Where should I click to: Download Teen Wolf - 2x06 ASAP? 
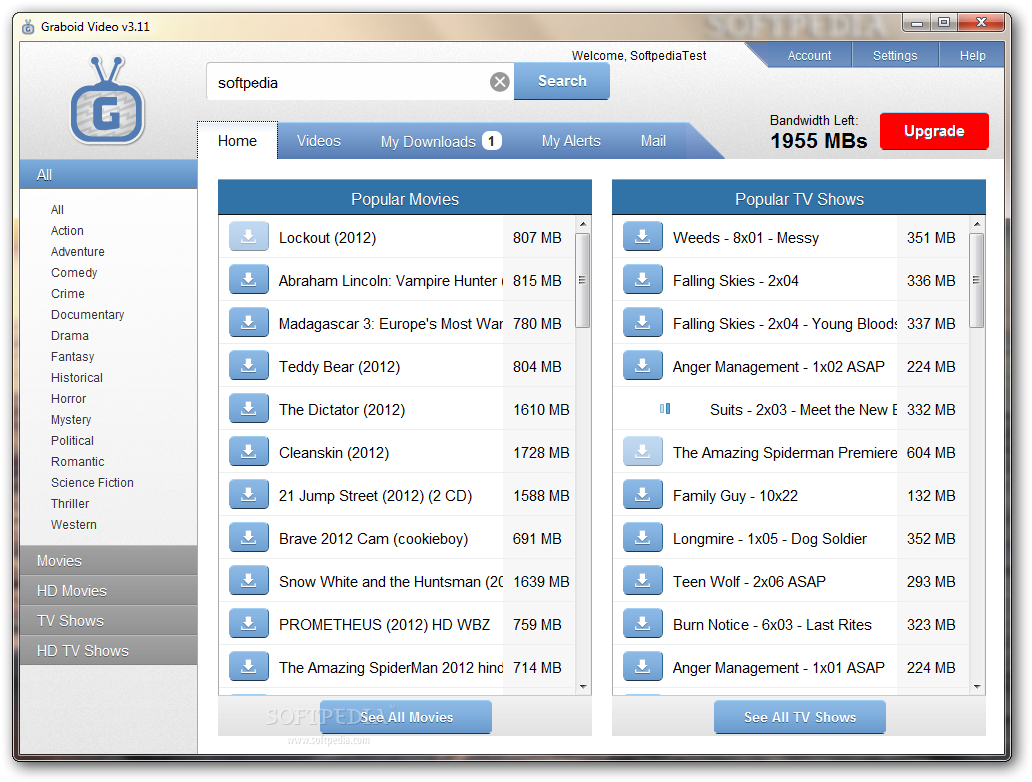coord(642,580)
